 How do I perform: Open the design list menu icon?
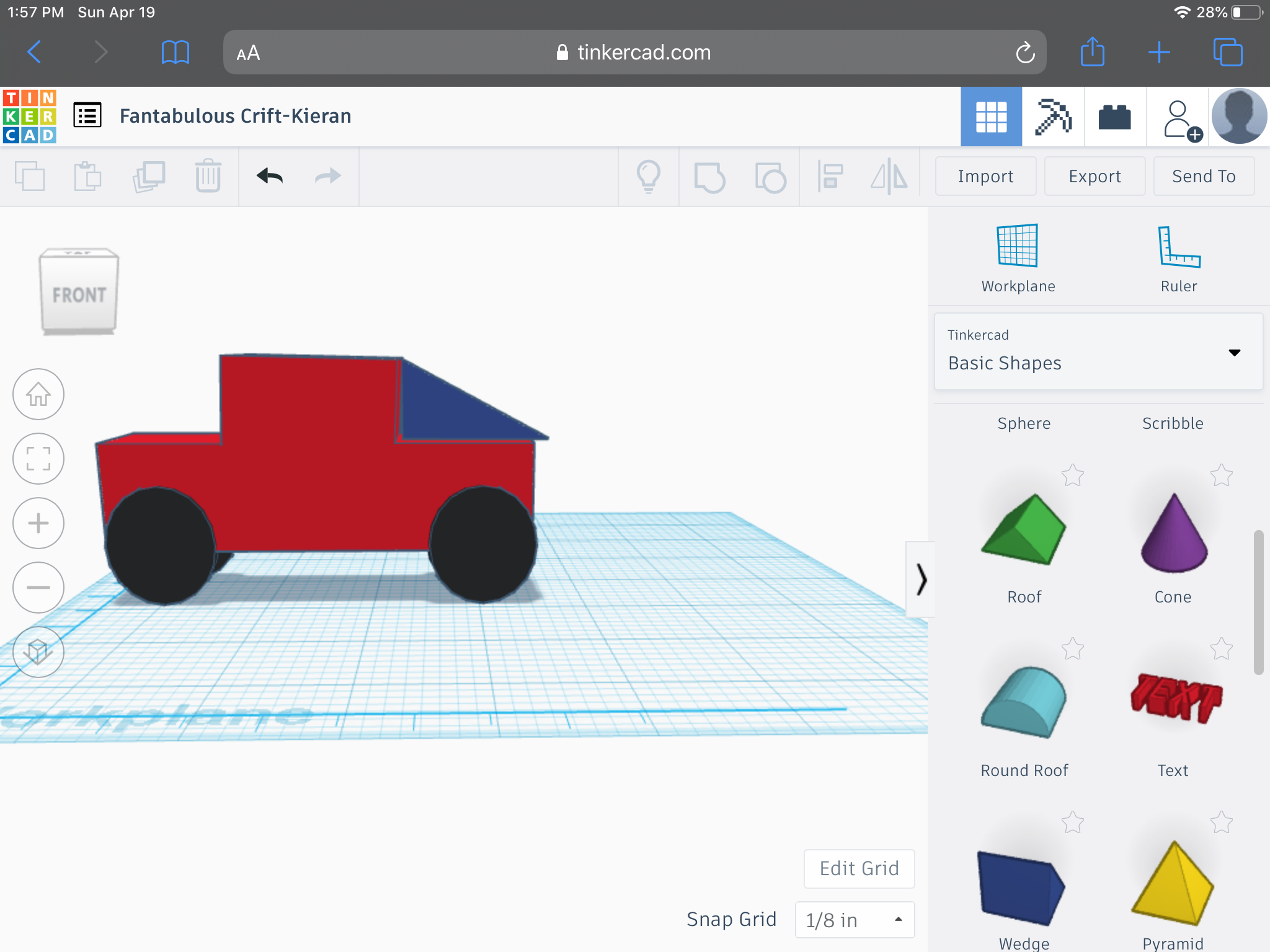click(x=87, y=116)
